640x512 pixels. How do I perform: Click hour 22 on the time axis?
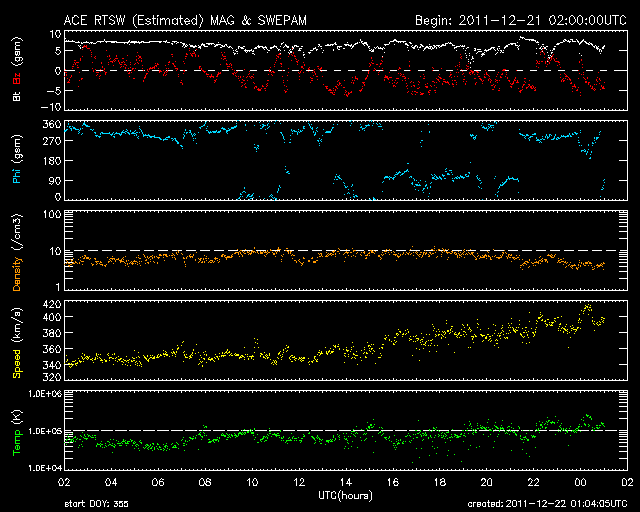(x=533, y=482)
